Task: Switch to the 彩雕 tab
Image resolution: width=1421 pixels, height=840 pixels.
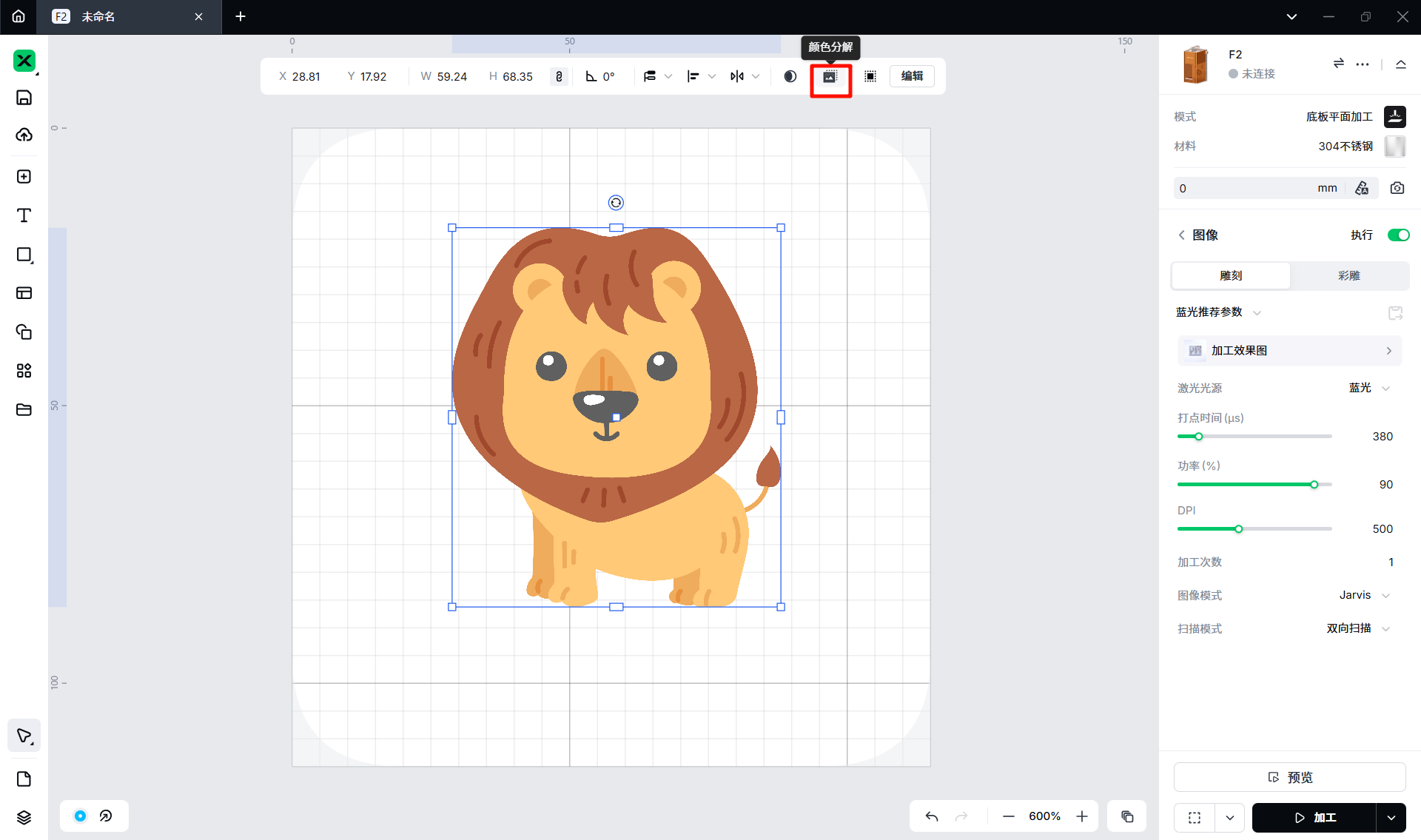Action: (x=1348, y=275)
